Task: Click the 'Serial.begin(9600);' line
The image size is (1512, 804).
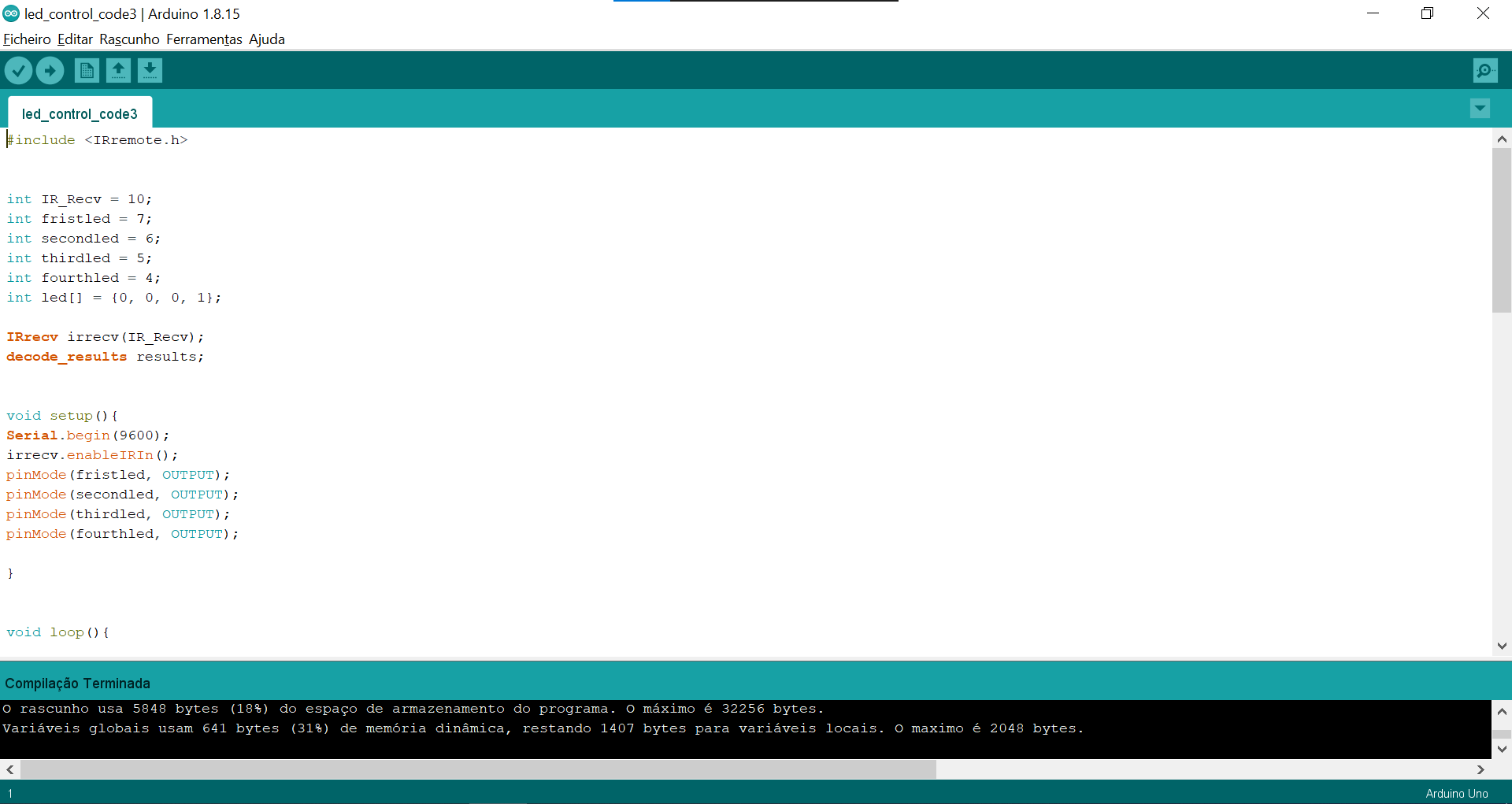Action: [88, 435]
